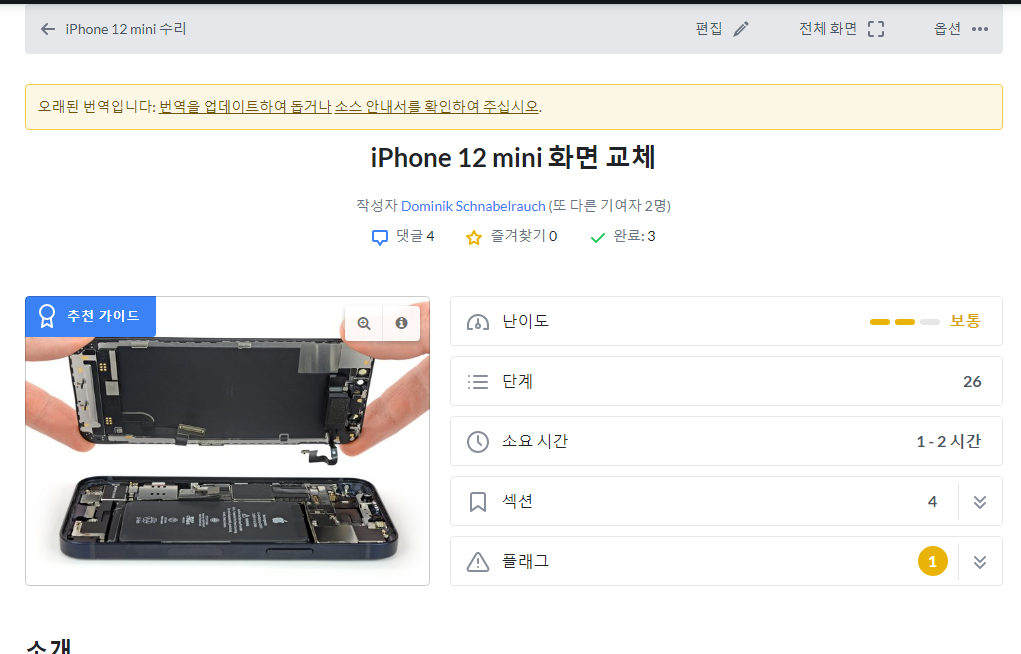Click the three-dot options icon

pyautogui.click(x=980, y=29)
